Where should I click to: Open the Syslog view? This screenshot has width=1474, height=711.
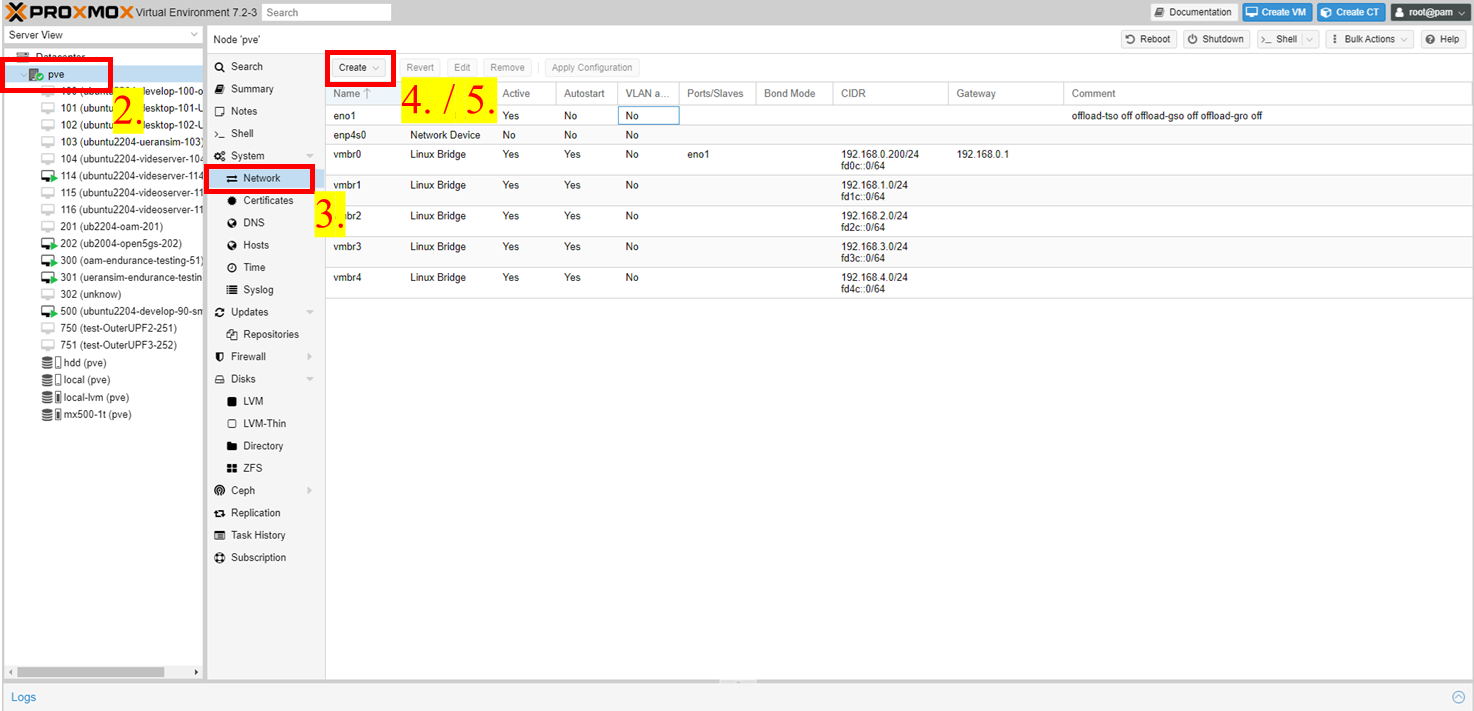(258, 290)
